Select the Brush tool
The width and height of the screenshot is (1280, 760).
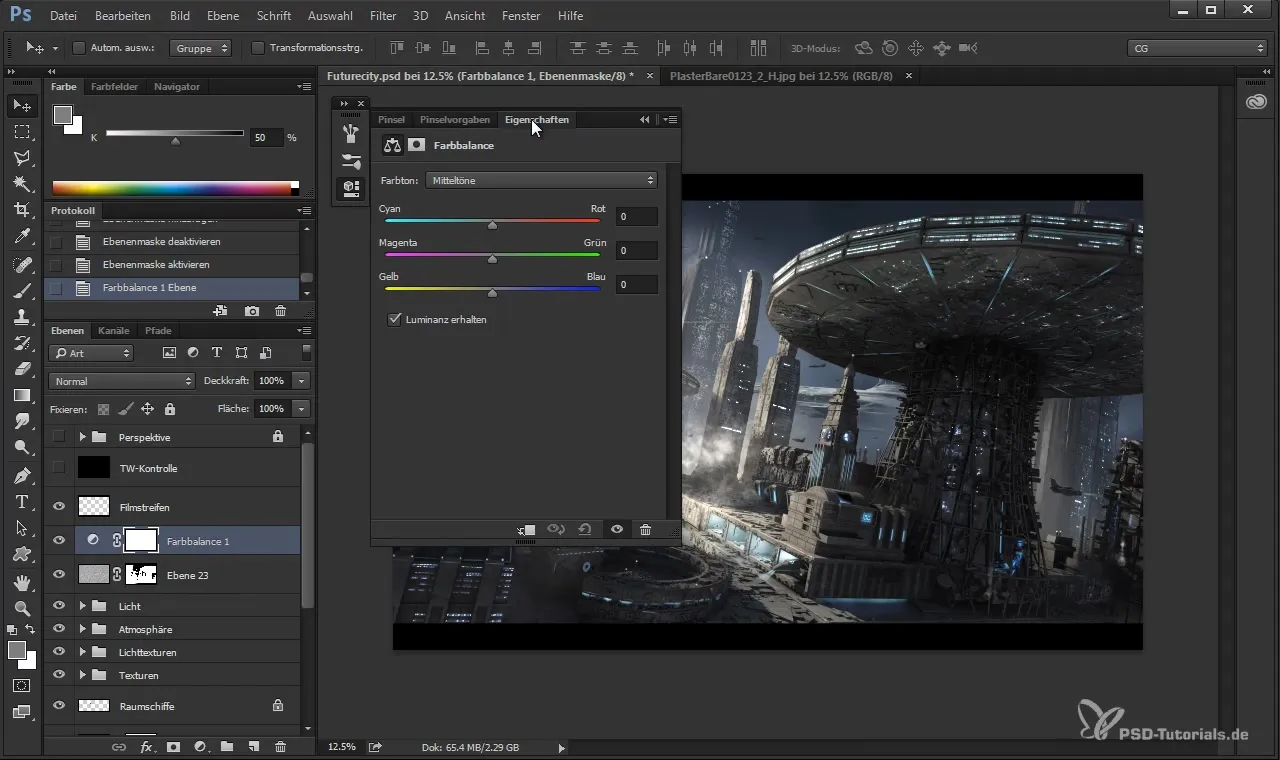click(x=22, y=291)
